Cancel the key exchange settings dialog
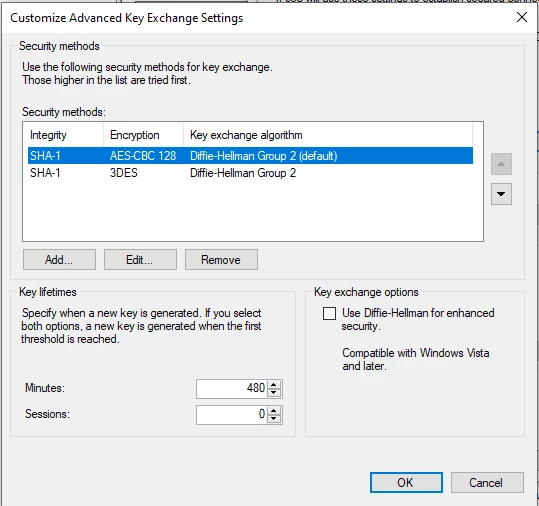539x506 pixels. point(487,482)
